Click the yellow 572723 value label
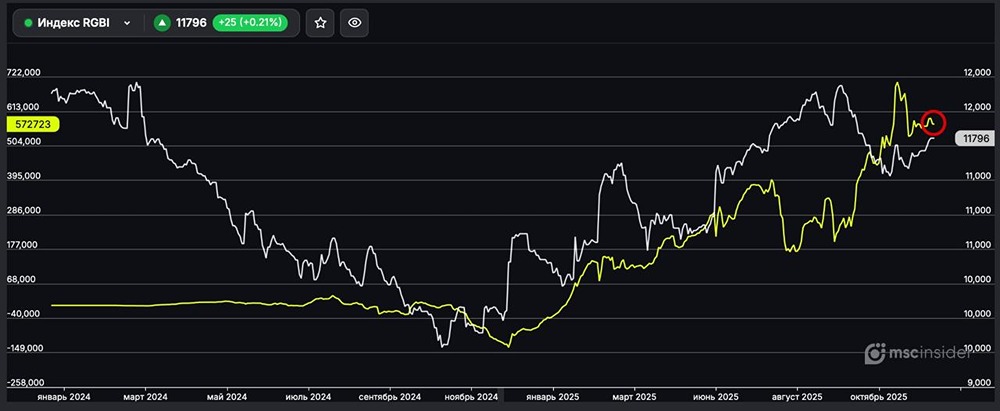This screenshot has height=411, width=1000. pos(34,124)
